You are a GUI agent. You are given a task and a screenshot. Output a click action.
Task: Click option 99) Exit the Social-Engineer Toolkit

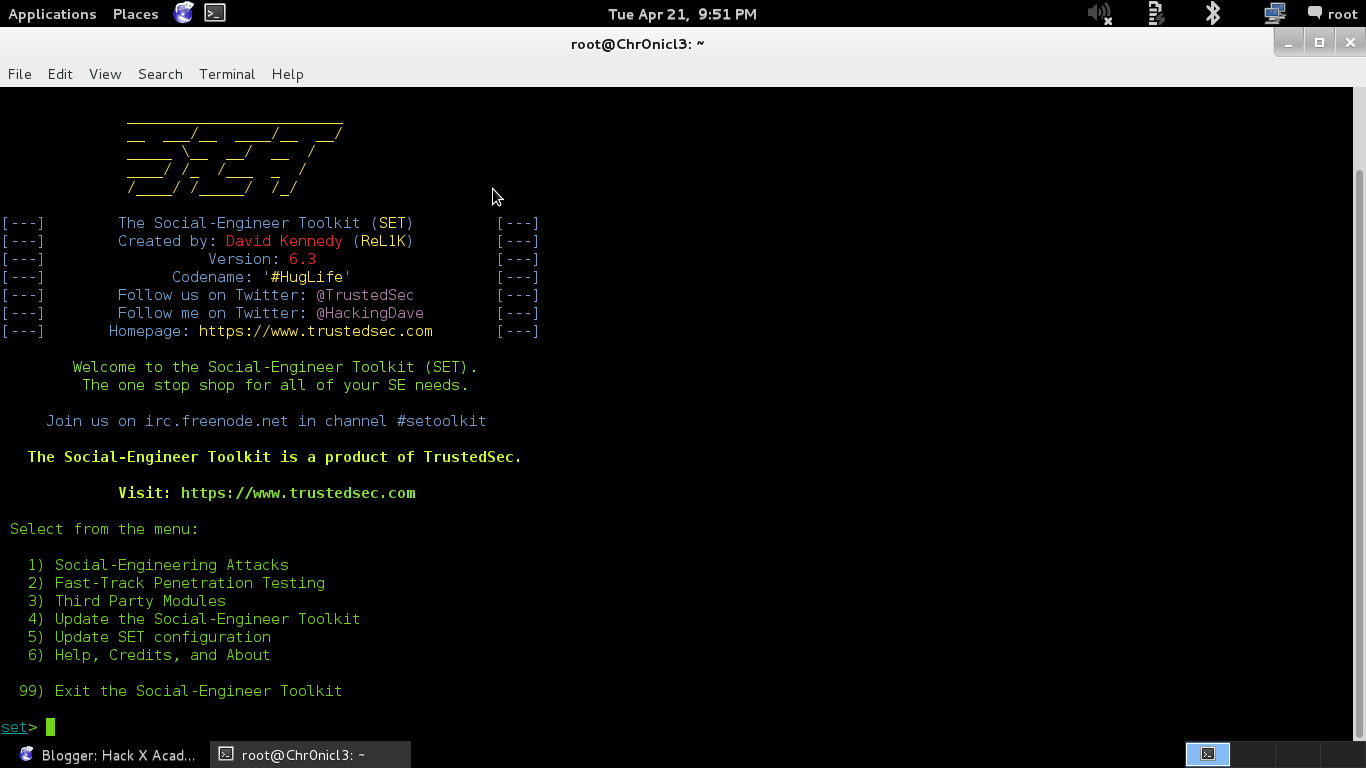coord(181,691)
